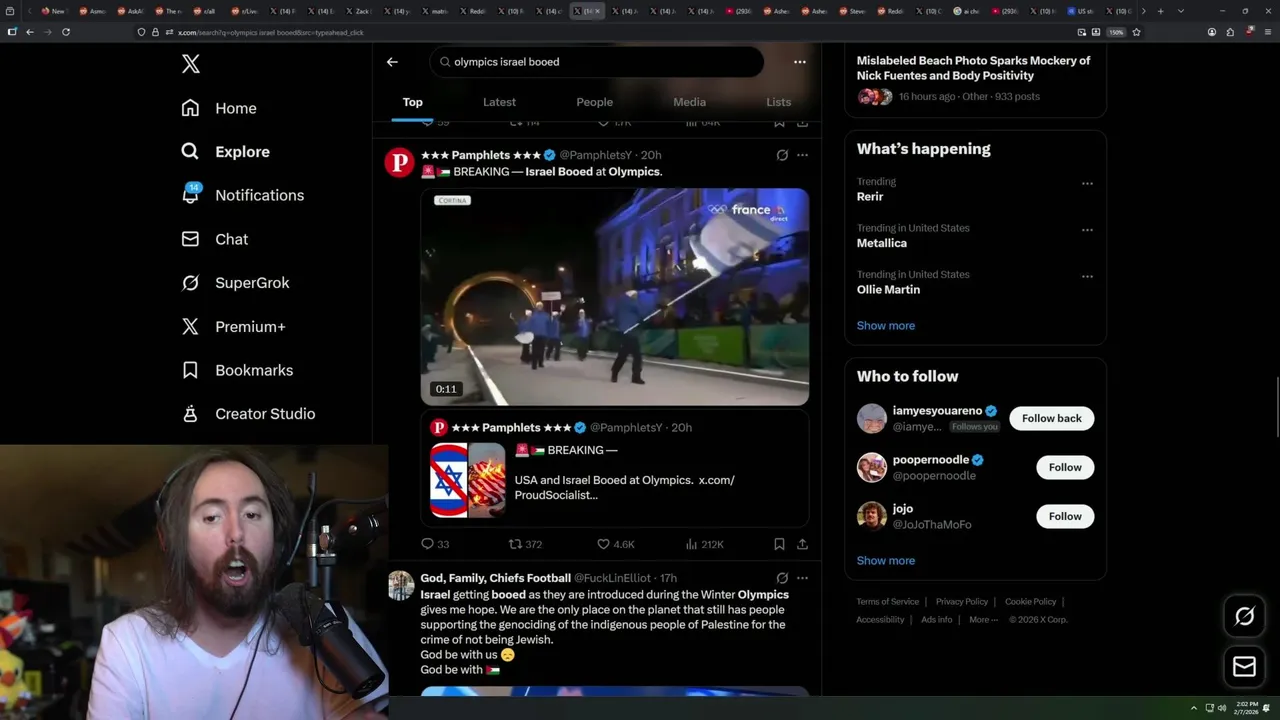The width and height of the screenshot is (1280, 720).
Task: Open Accessibility footer link
Action: 880,620
